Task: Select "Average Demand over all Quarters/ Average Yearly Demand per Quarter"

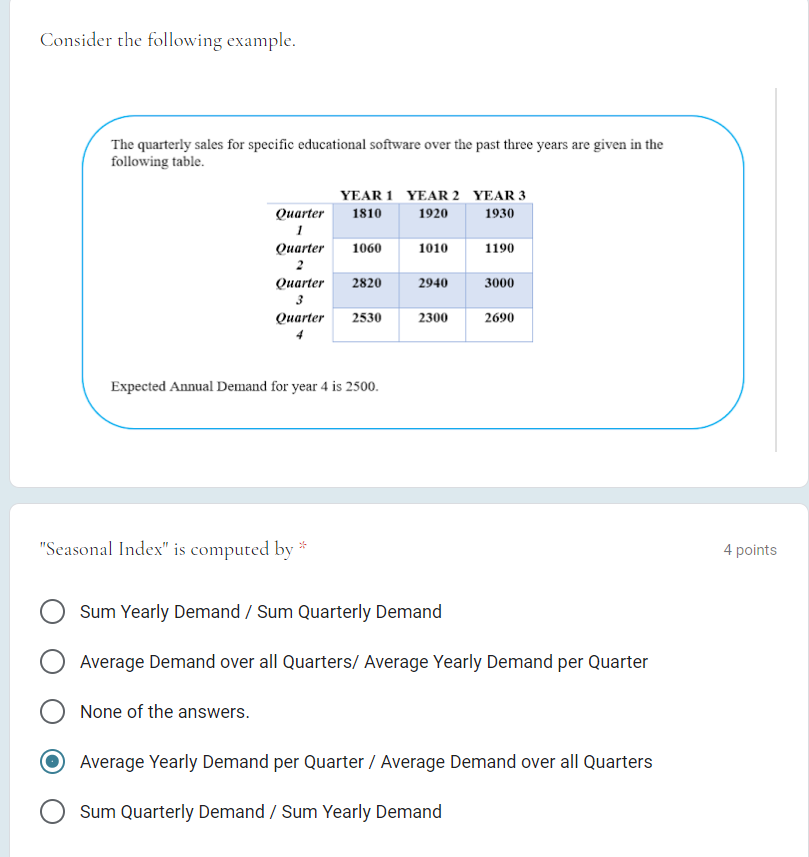Action: pyautogui.click(x=52, y=661)
